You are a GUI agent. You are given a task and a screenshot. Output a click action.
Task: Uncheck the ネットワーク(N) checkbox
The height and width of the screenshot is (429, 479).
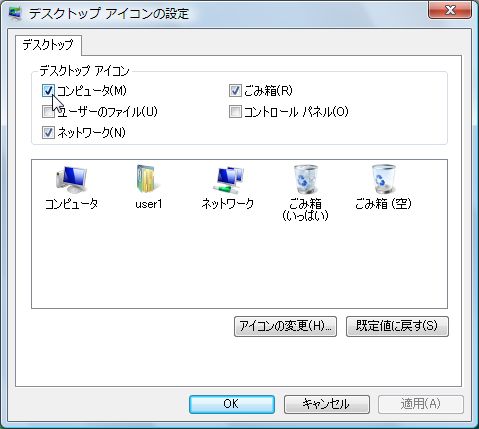click(48, 133)
